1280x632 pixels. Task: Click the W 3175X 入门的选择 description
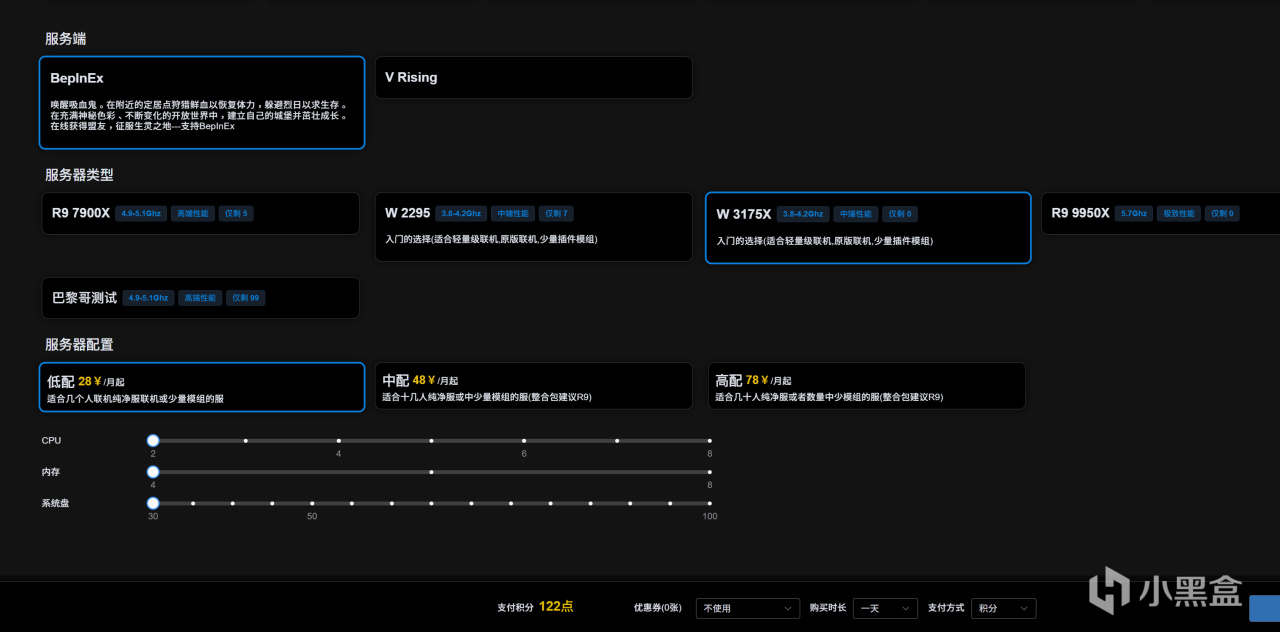tap(824, 241)
